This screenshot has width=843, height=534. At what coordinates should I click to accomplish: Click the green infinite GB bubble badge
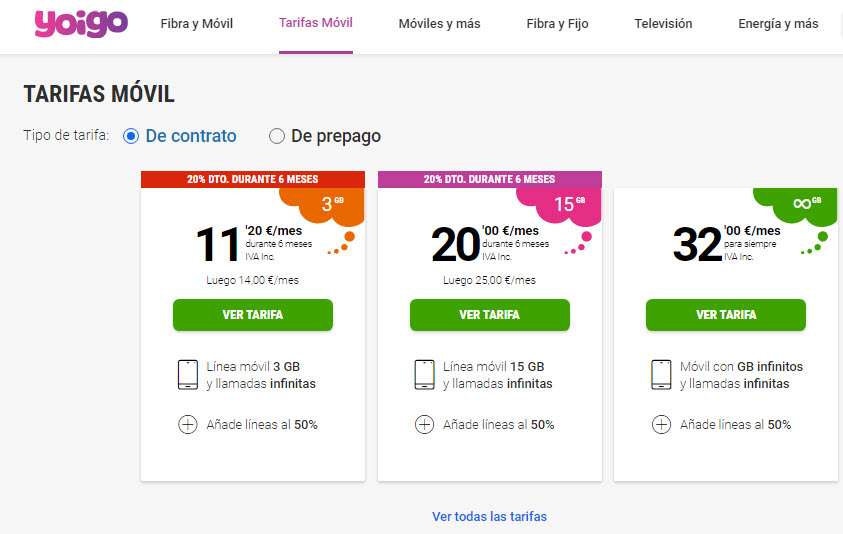[x=797, y=206]
